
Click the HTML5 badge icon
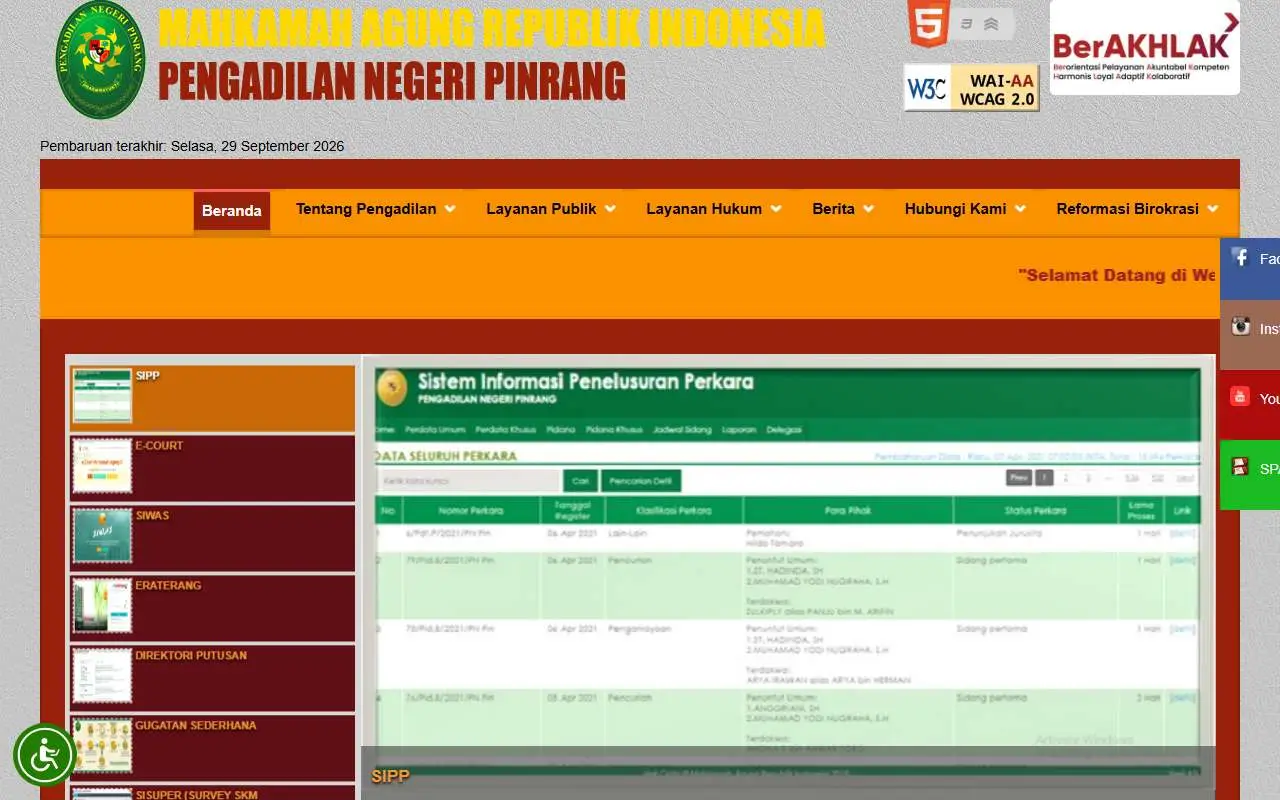[928, 24]
